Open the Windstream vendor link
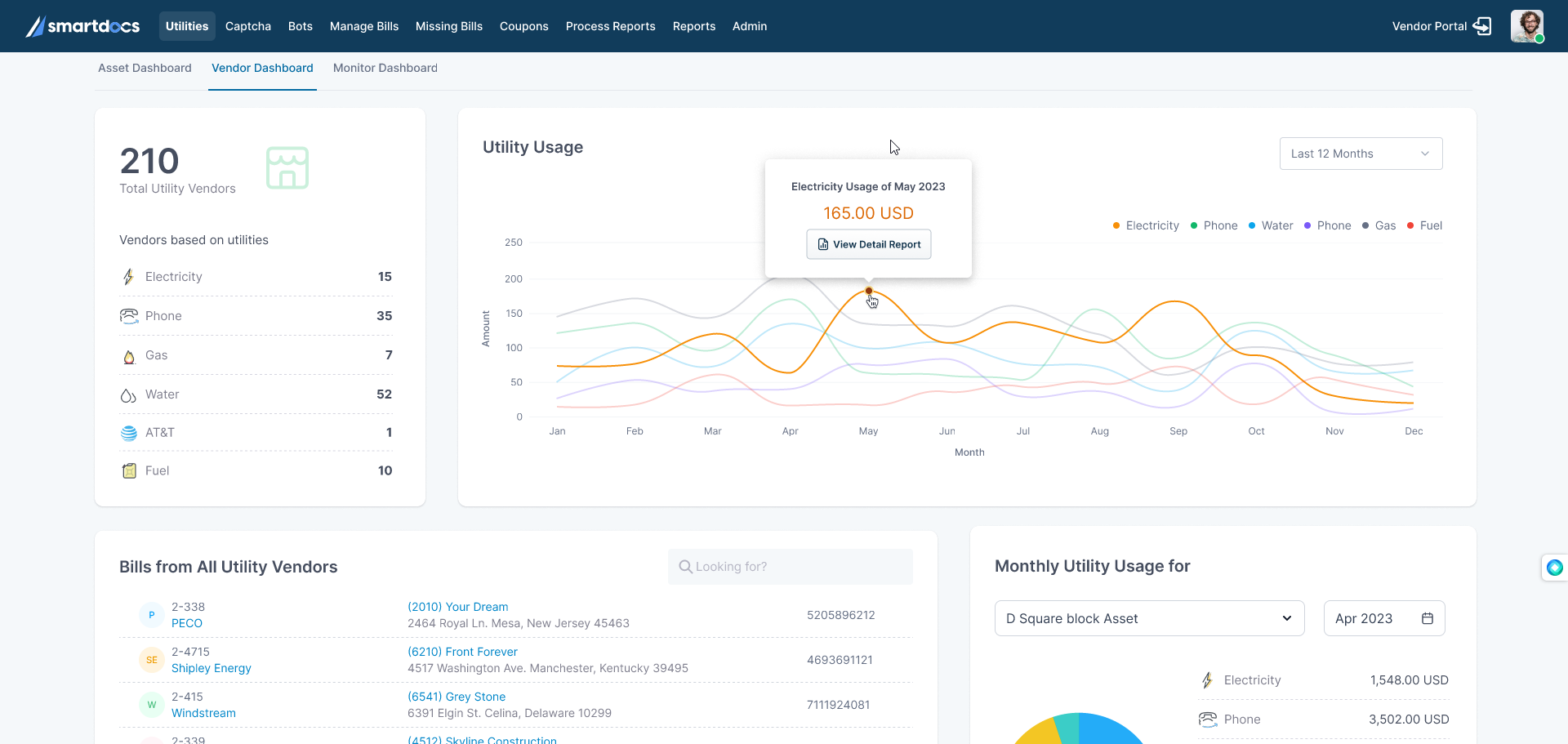This screenshot has height=744, width=1568. pos(203,713)
